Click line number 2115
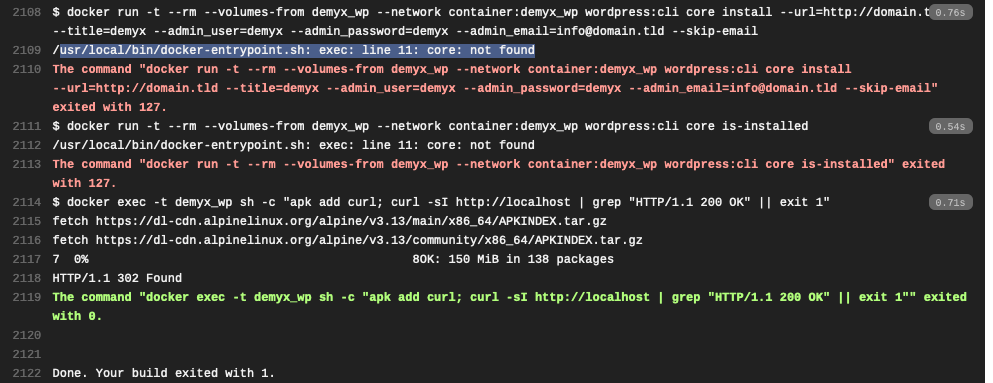The image size is (993, 383). (27, 221)
